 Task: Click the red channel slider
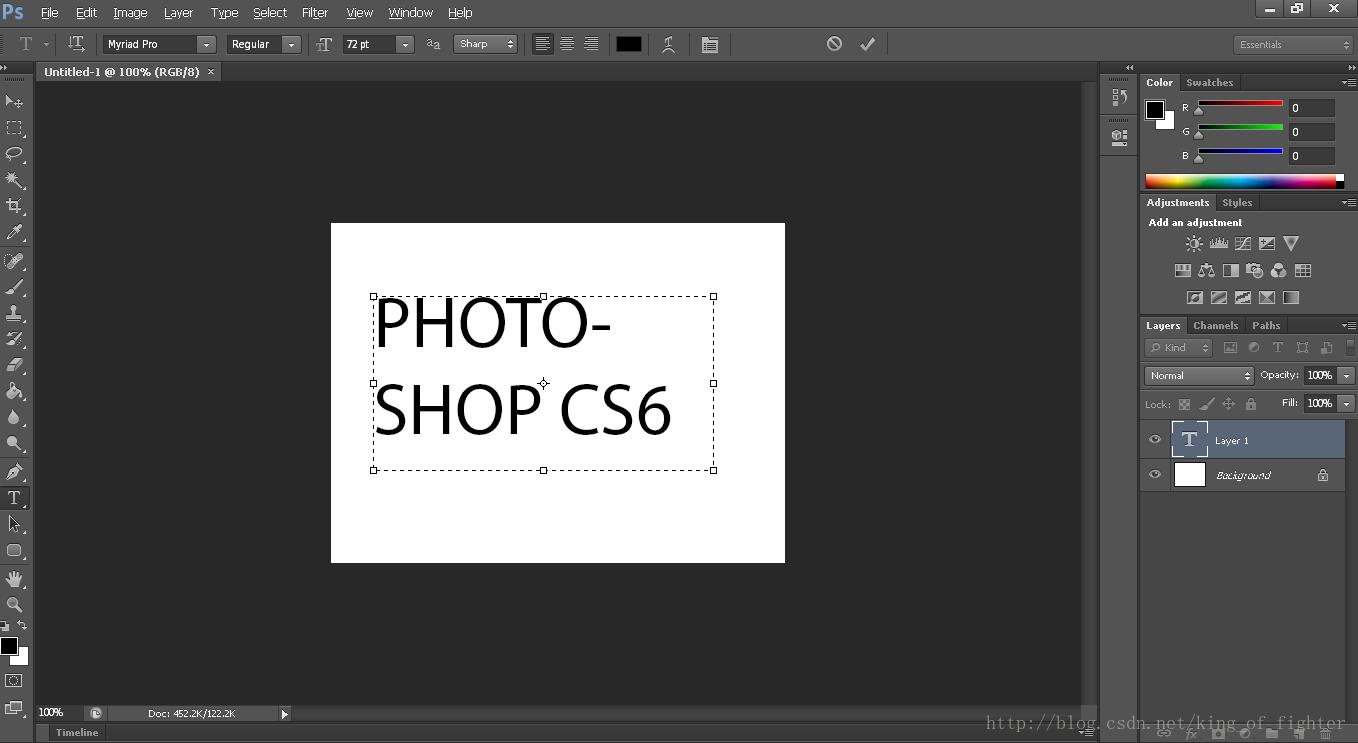point(1240,105)
